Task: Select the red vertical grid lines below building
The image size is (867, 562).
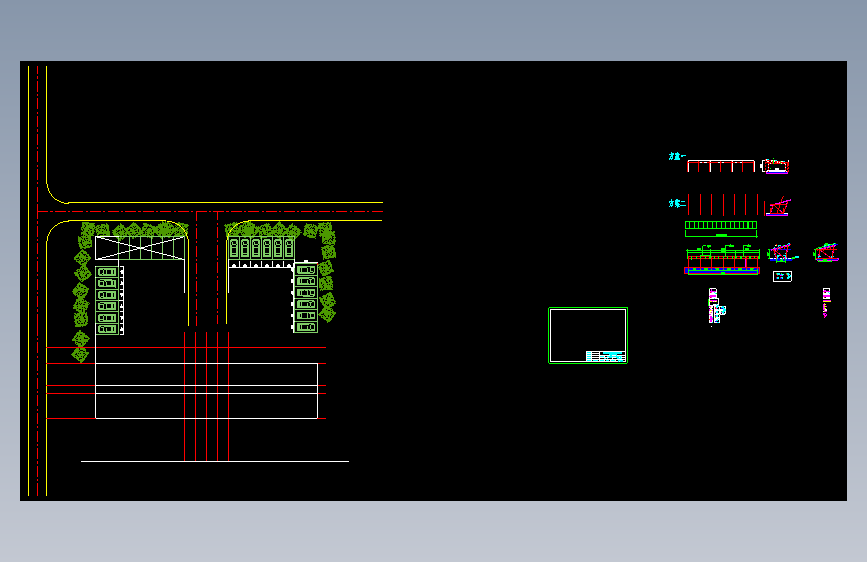Action: point(206,396)
